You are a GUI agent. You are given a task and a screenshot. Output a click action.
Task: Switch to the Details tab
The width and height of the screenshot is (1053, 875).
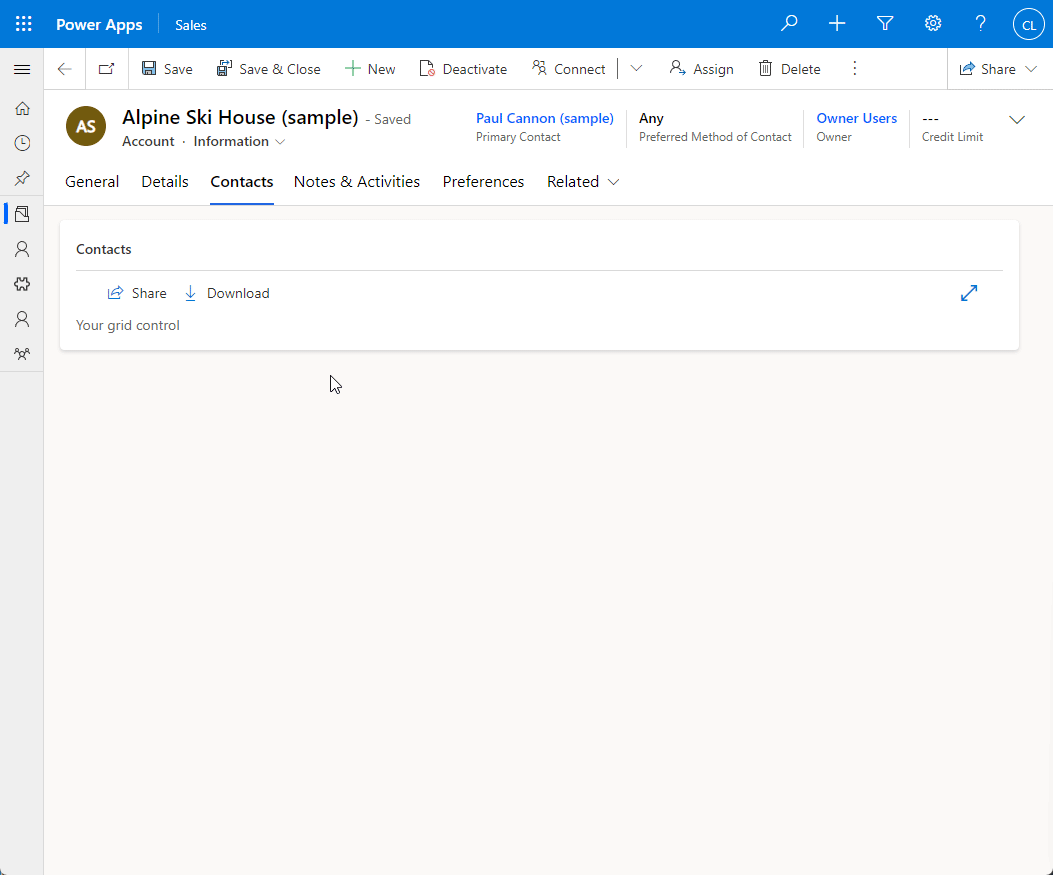click(165, 182)
